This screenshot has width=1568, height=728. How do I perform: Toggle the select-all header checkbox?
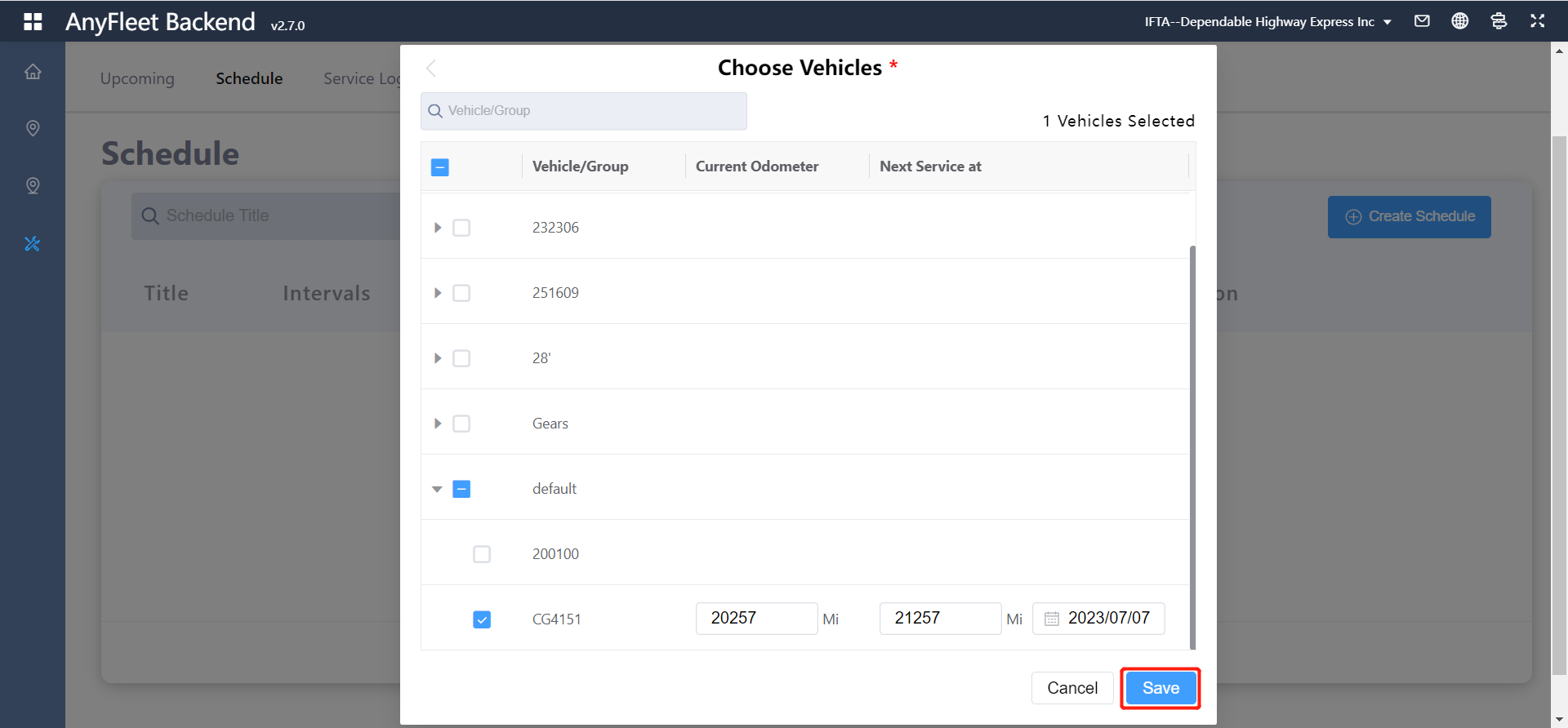pyautogui.click(x=439, y=167)
